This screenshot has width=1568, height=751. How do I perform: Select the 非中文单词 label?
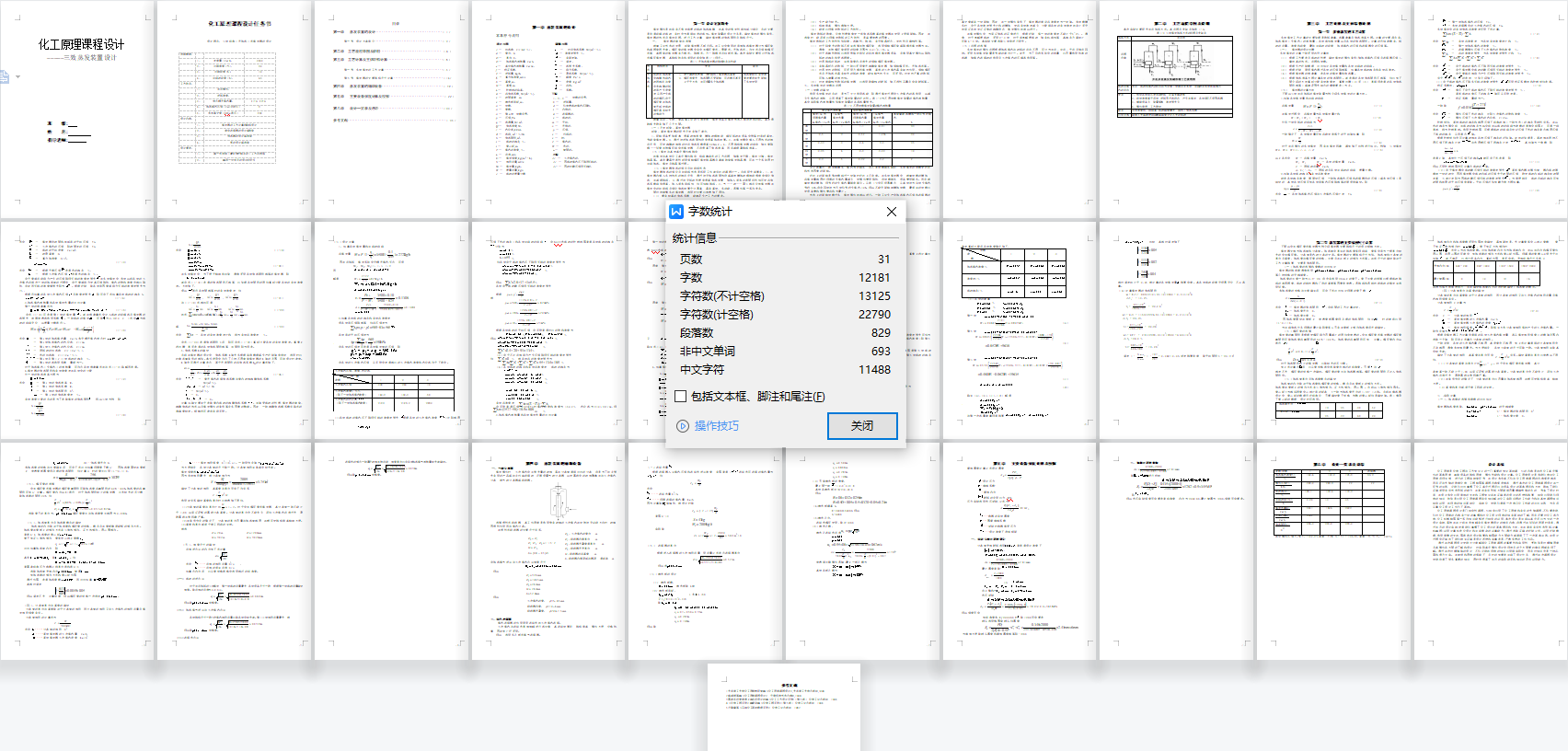pos(708,352)
